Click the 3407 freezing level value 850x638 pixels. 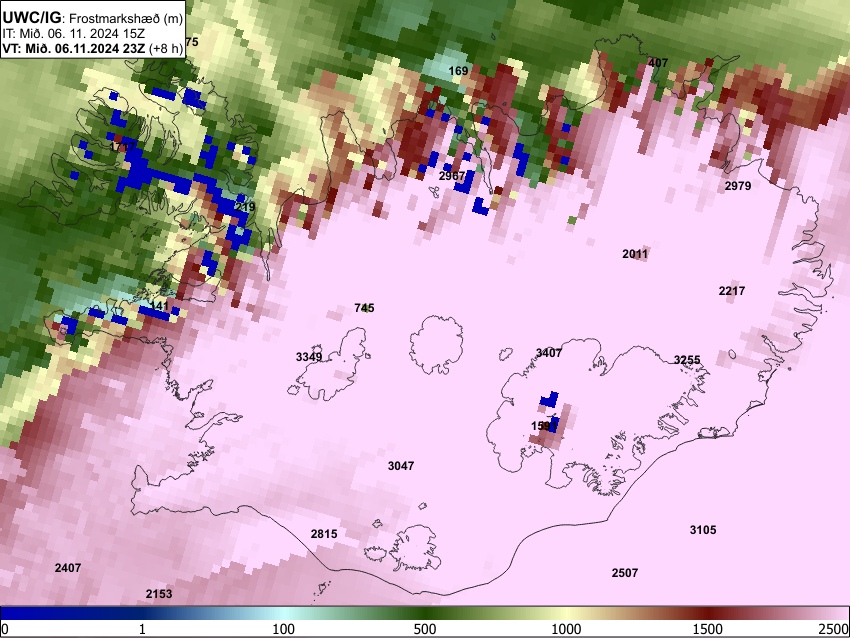click(549, 353)
